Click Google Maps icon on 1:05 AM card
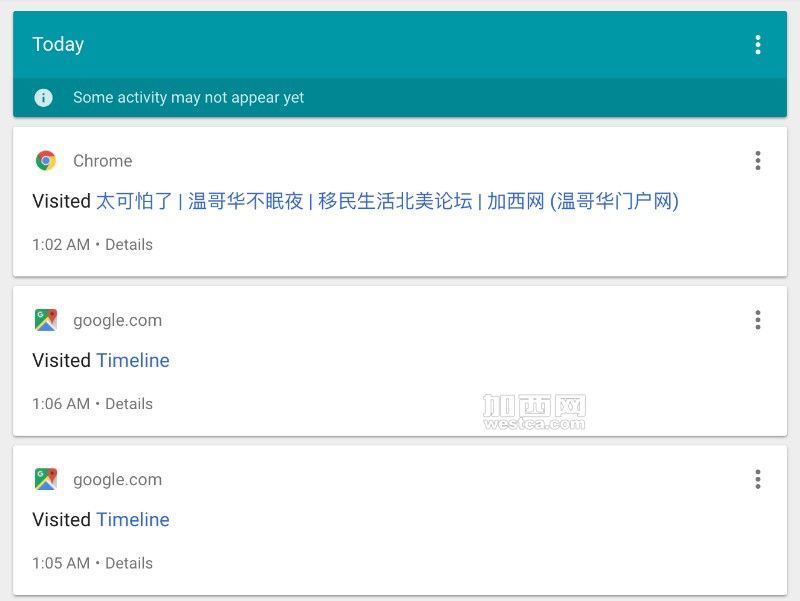Screen dimensions: 800x601 (x=46, y=479)
